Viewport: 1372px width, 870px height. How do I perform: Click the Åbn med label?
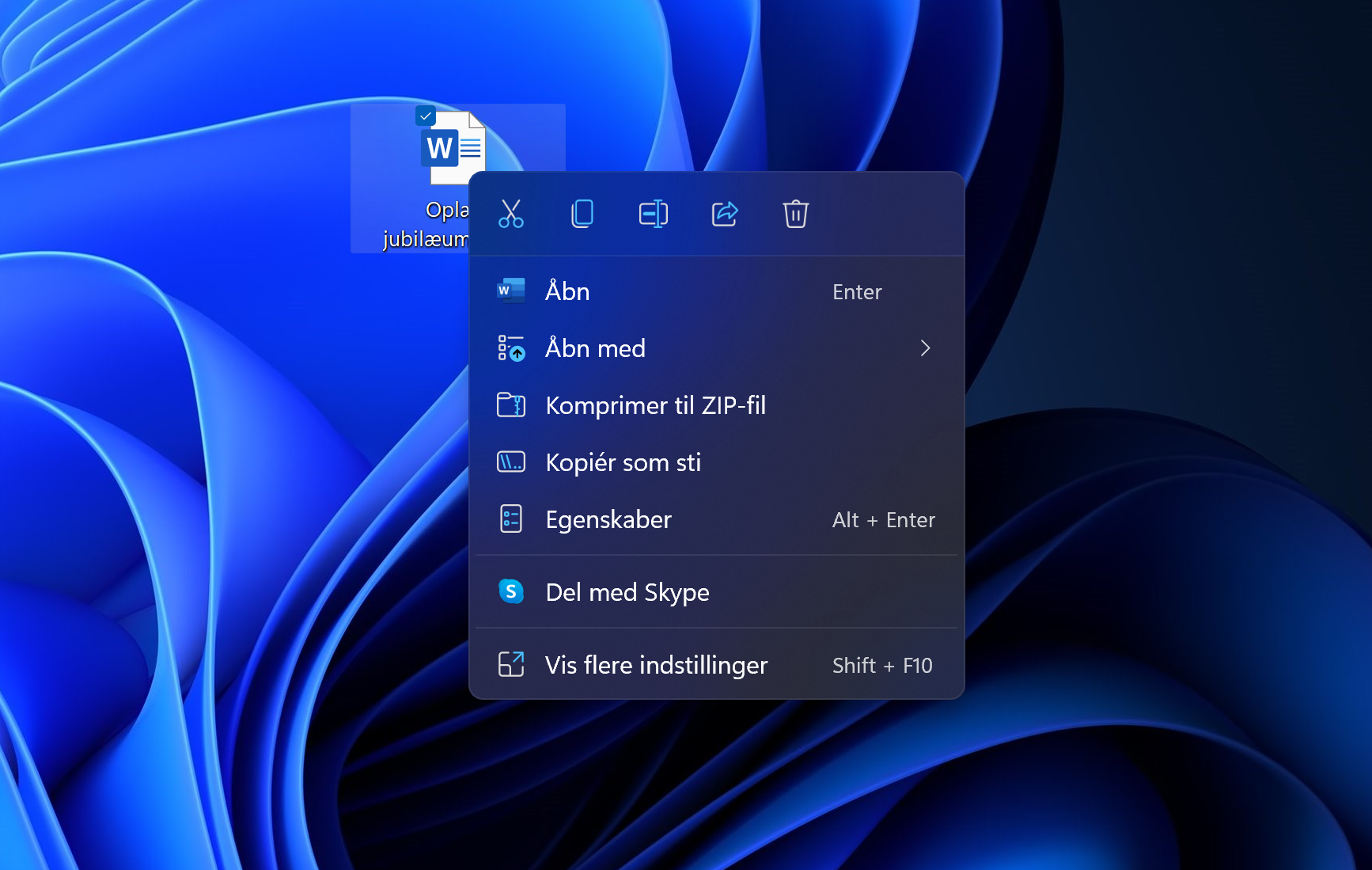pos(595,348)
